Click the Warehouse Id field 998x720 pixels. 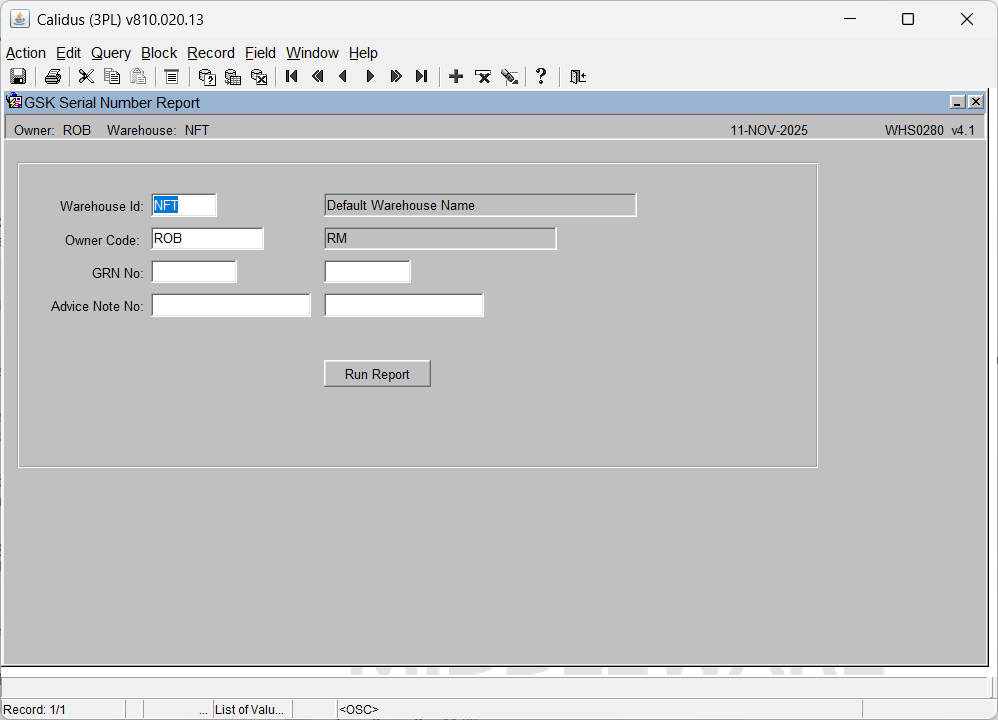(184, 206)
